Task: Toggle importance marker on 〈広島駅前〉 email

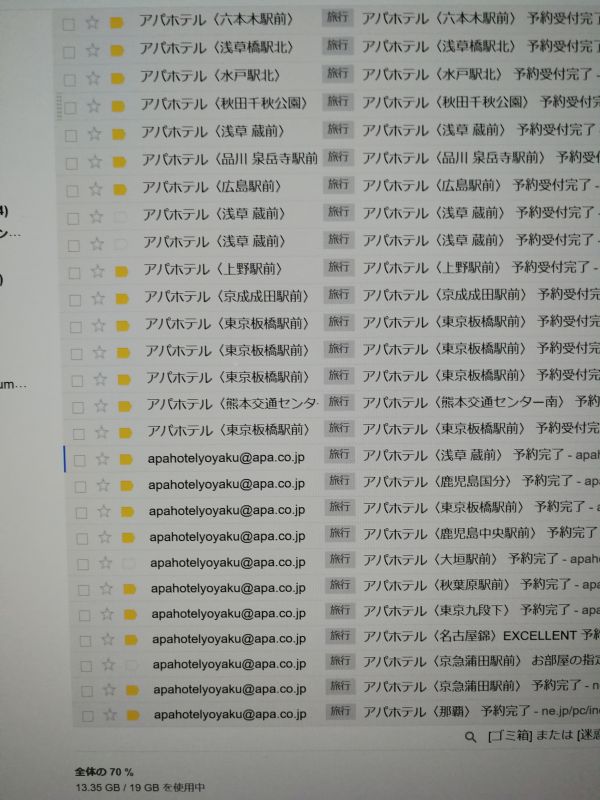Action: 120,190
